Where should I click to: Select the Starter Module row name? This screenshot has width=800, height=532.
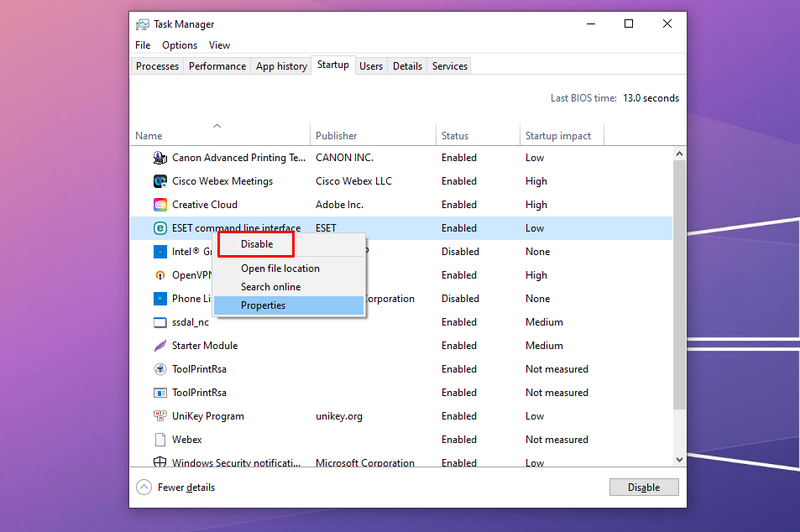(205, 345)
